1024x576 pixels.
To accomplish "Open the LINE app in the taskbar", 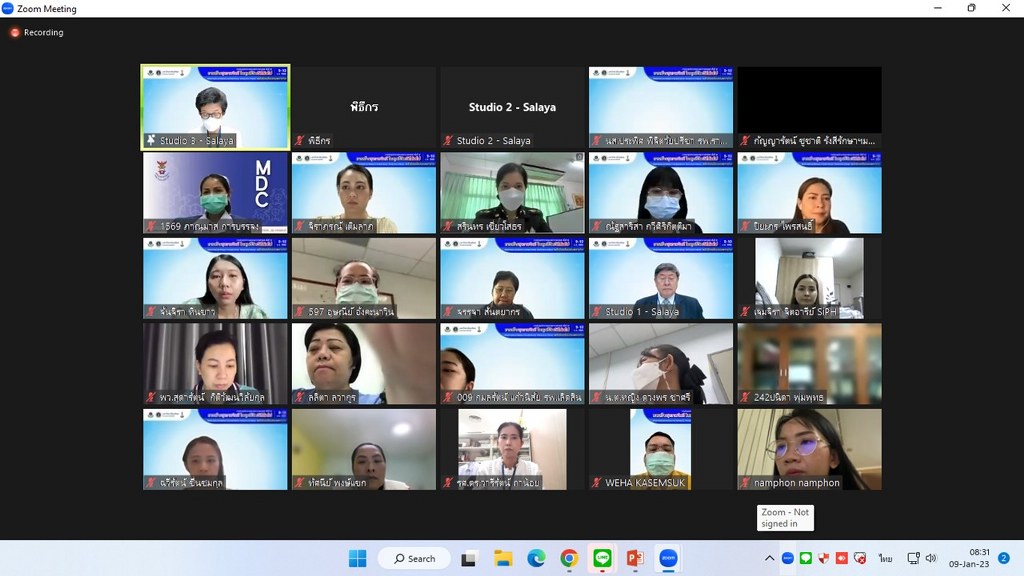I will 602,558.
